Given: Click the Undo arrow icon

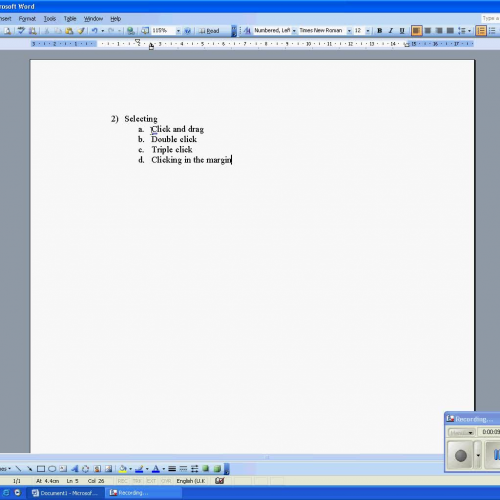Looking at the screenshot, I should [x=95, y=31].
